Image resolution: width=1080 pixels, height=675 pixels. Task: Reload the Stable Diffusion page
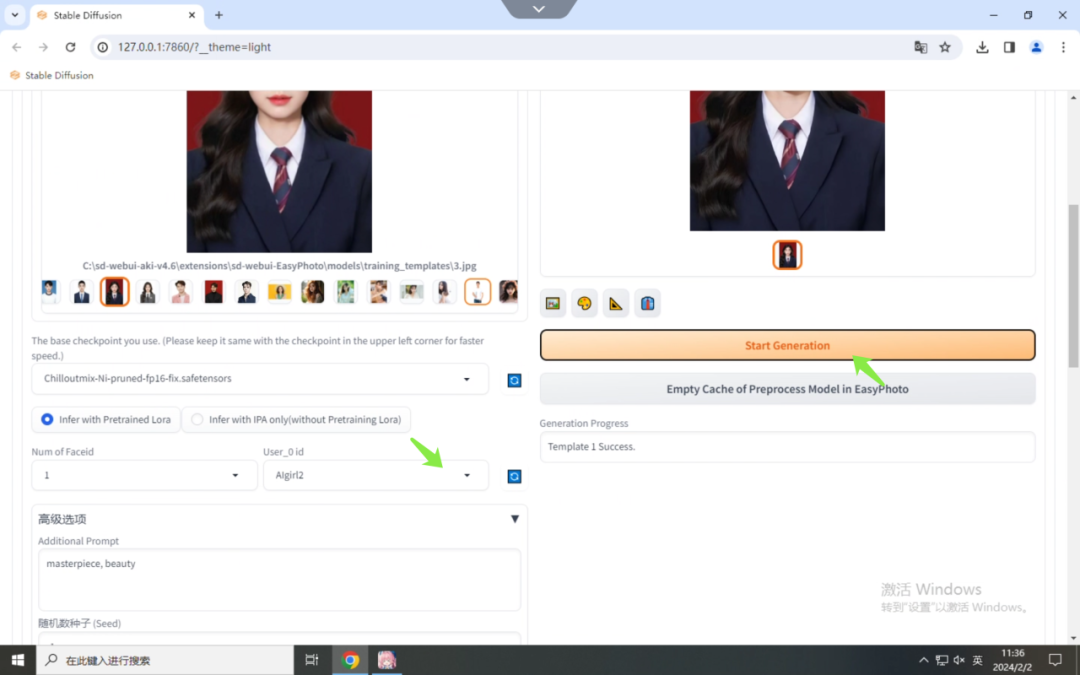(70, 47)
